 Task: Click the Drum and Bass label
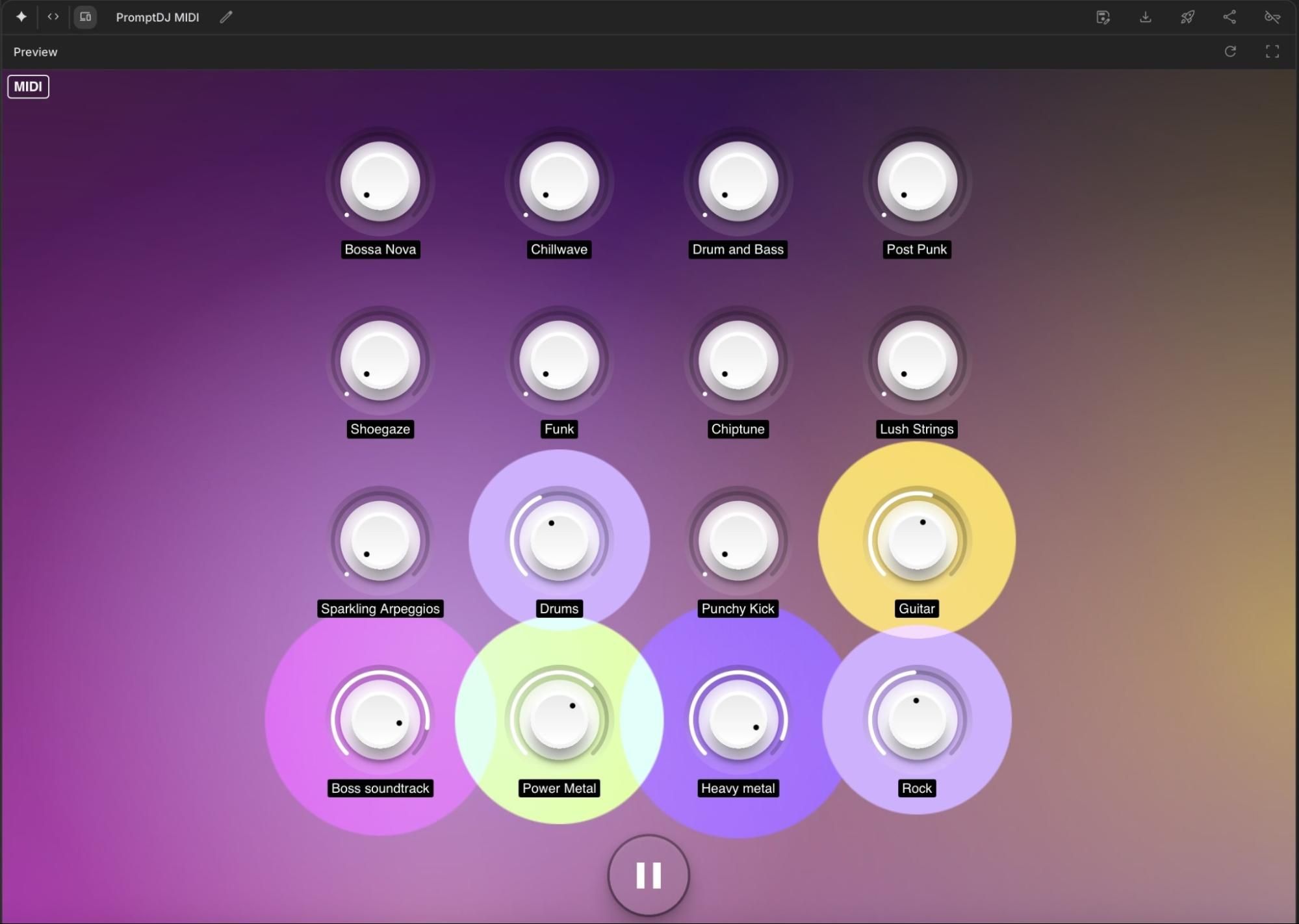(738, 250)
